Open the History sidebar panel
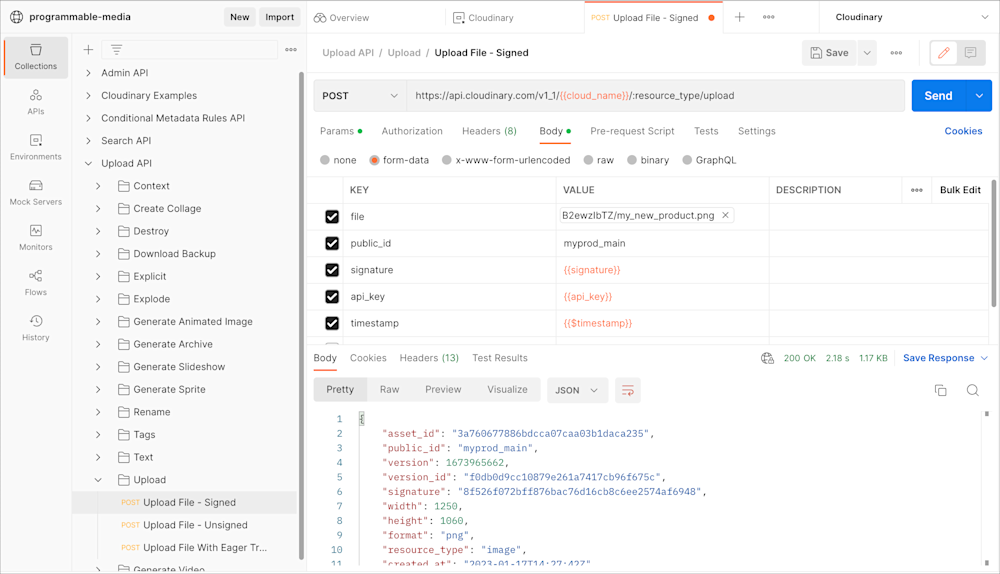The width and height of the screenshot is (1000, 574). 36,328
